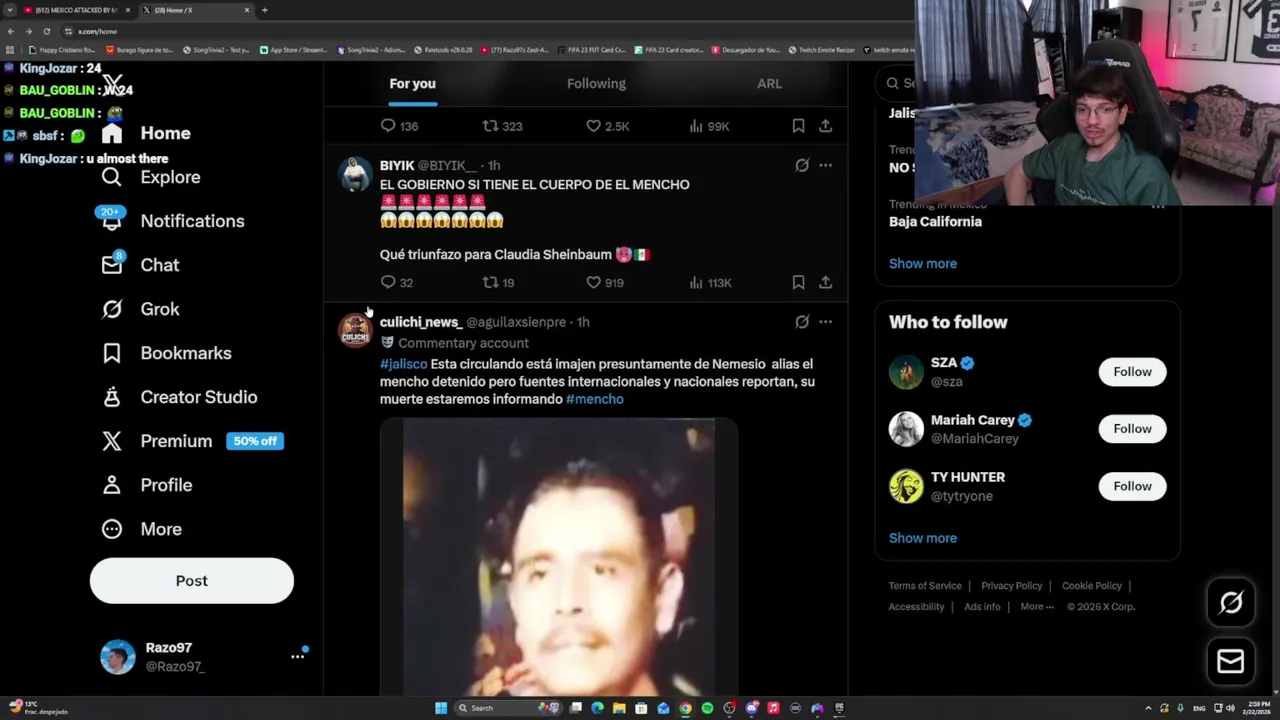Image resolution: width=1280 pixels, height=720 pixels.
Task: Open account menu dots beside Razo97
Action: tap(297, 656)
